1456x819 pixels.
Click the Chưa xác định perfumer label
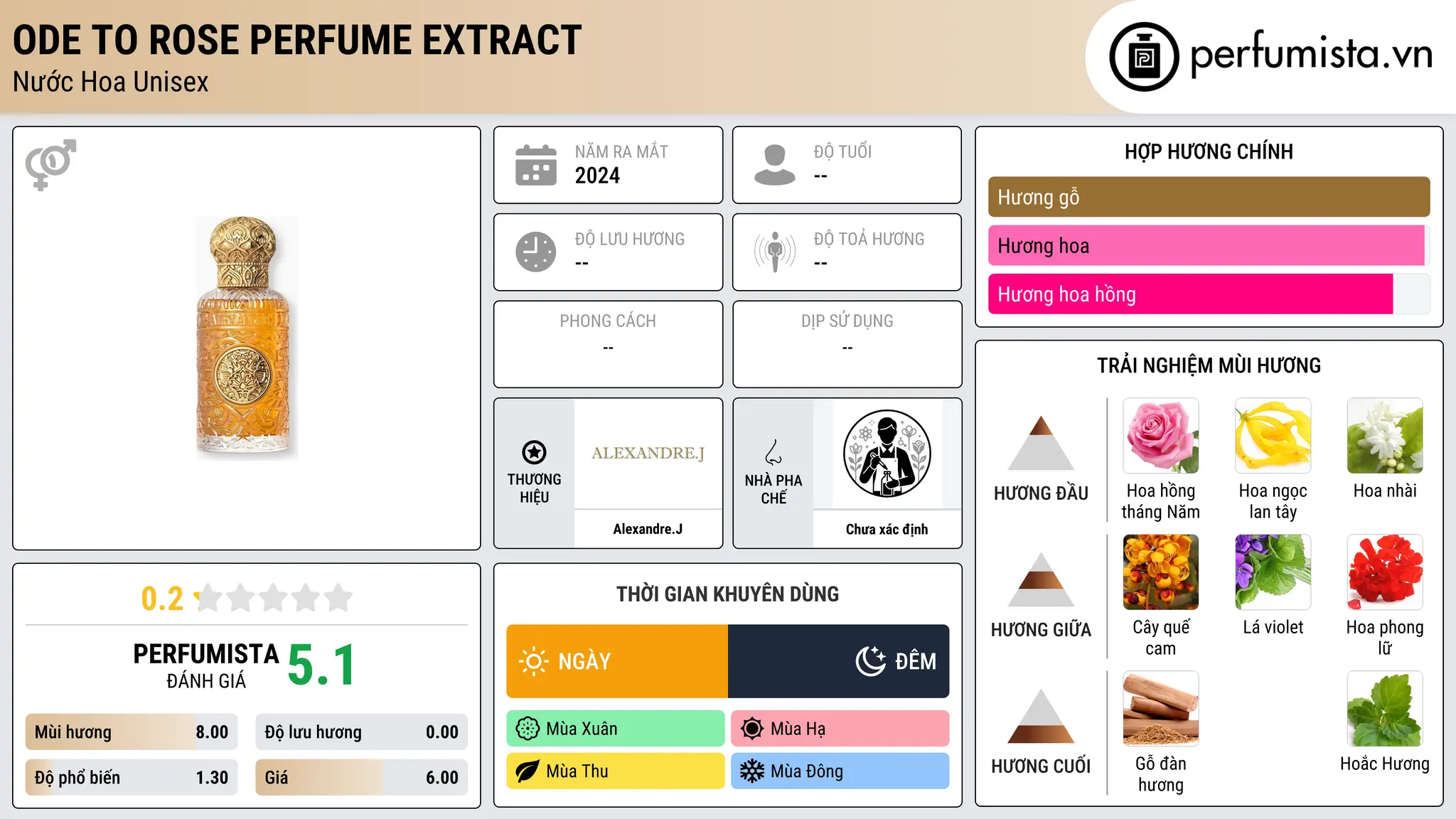[887, 529]
